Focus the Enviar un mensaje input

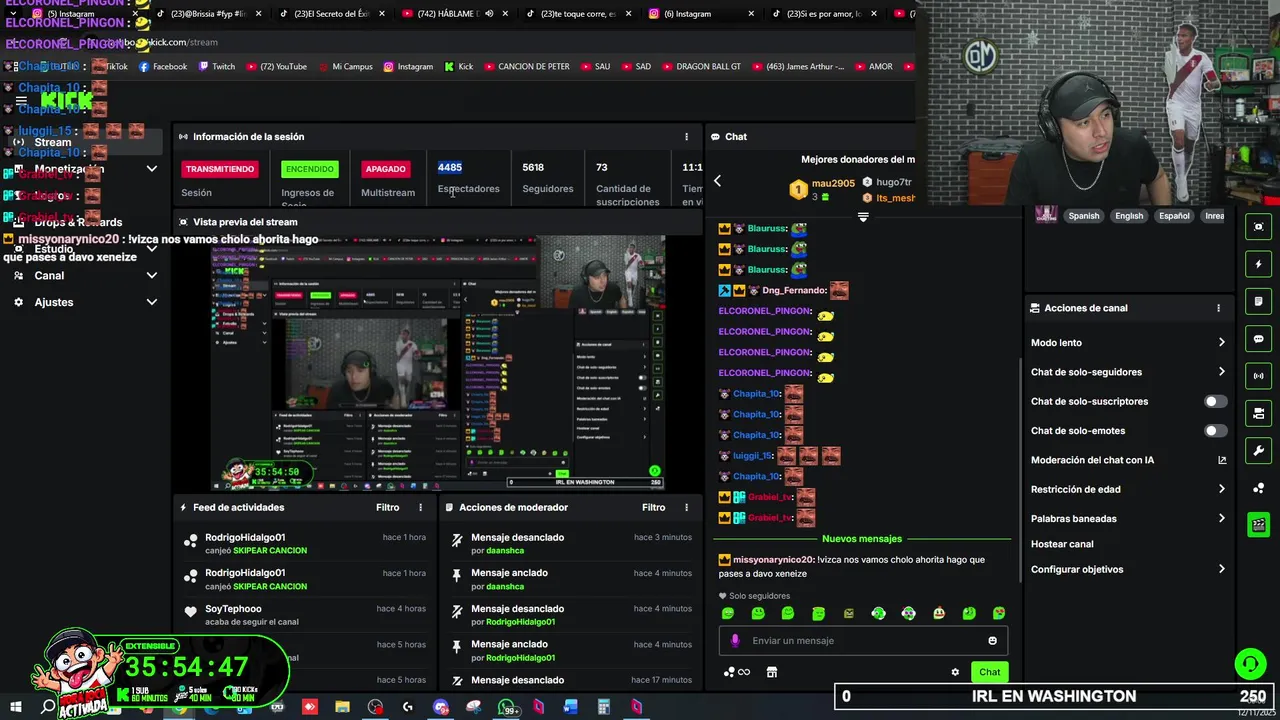(x=863, y=641)
